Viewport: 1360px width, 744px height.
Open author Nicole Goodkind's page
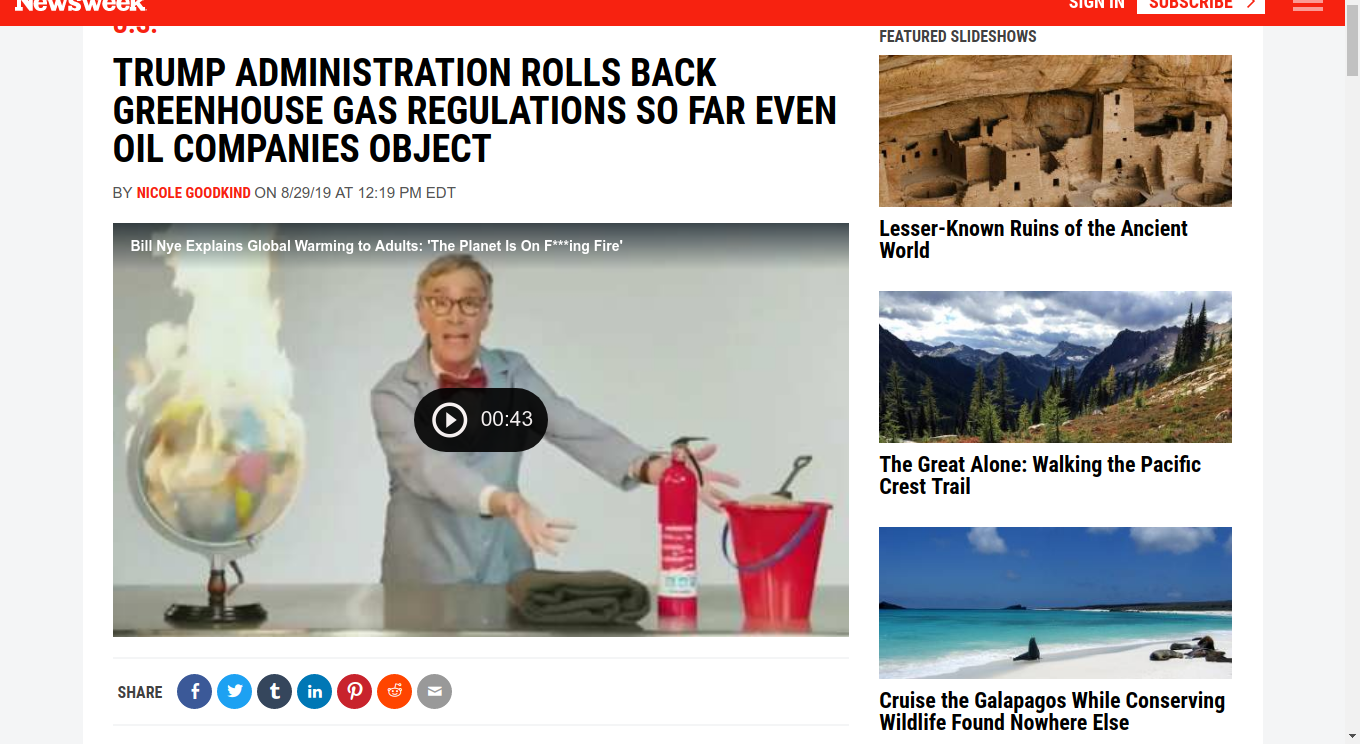pyautogui.click(x=194, y=193)
